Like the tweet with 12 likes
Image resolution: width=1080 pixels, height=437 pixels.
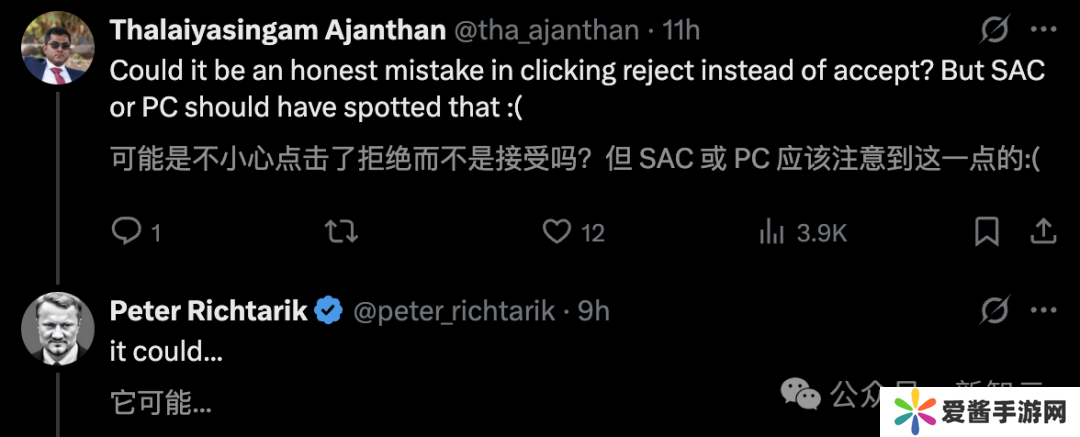556,232
